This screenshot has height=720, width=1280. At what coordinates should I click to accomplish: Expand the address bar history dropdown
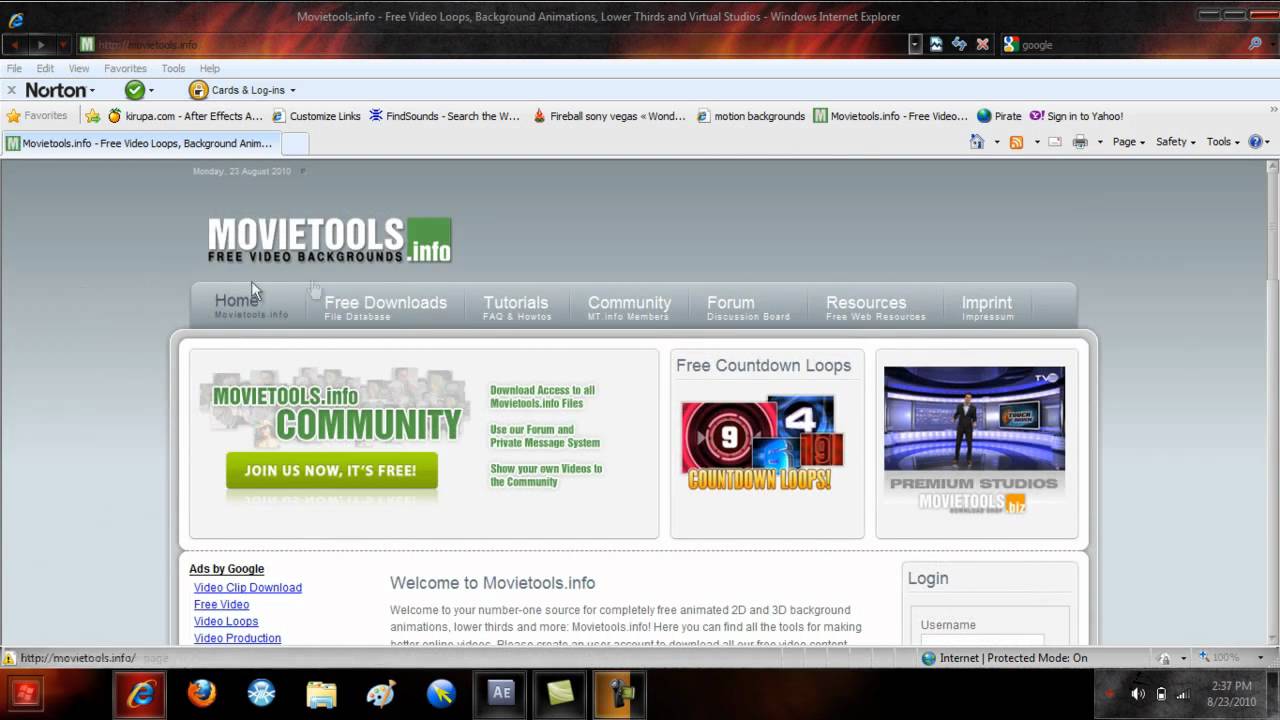tap(915, 44)
